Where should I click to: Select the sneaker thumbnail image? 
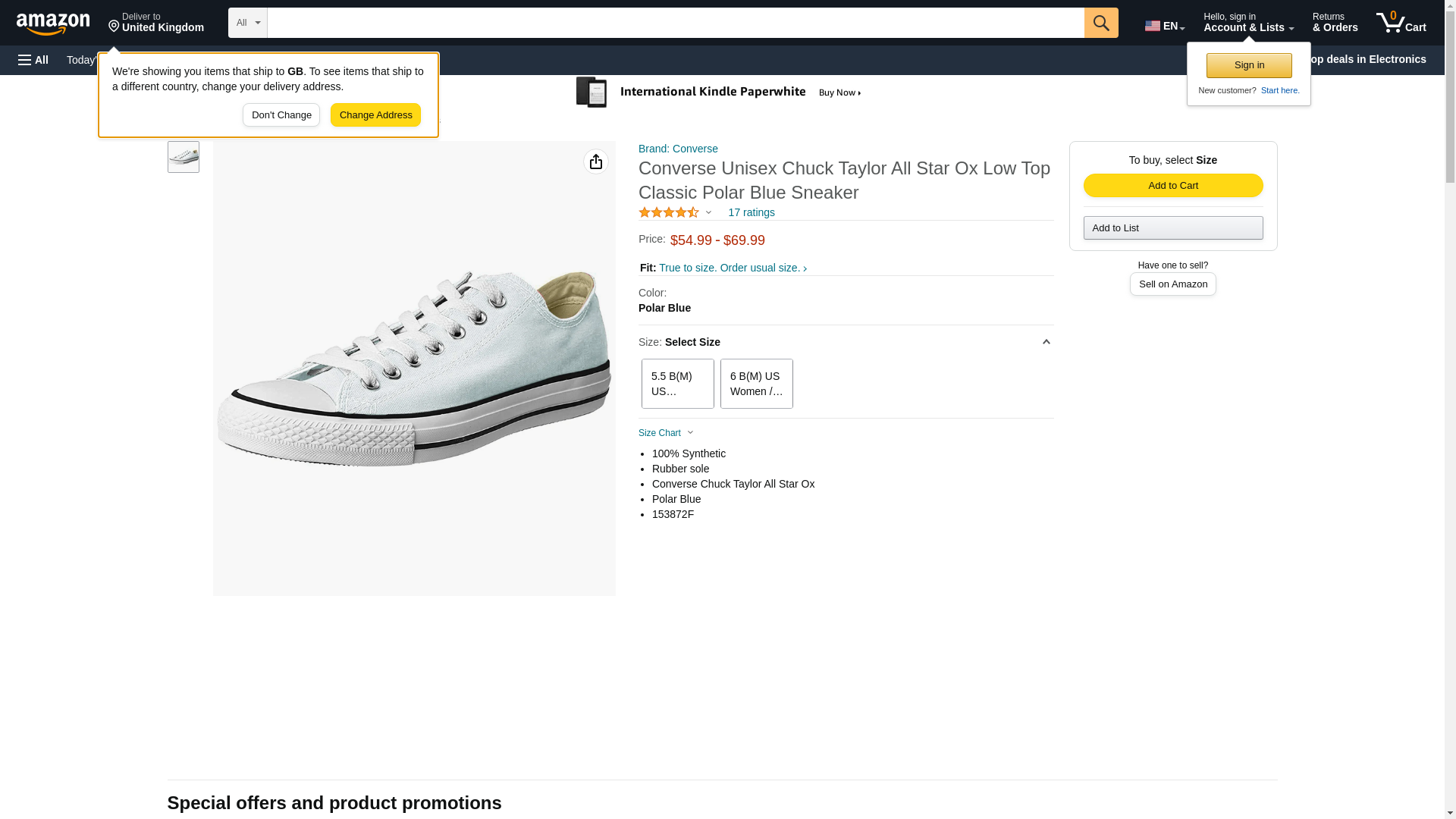pyautogui.click(x=184, y=157)
